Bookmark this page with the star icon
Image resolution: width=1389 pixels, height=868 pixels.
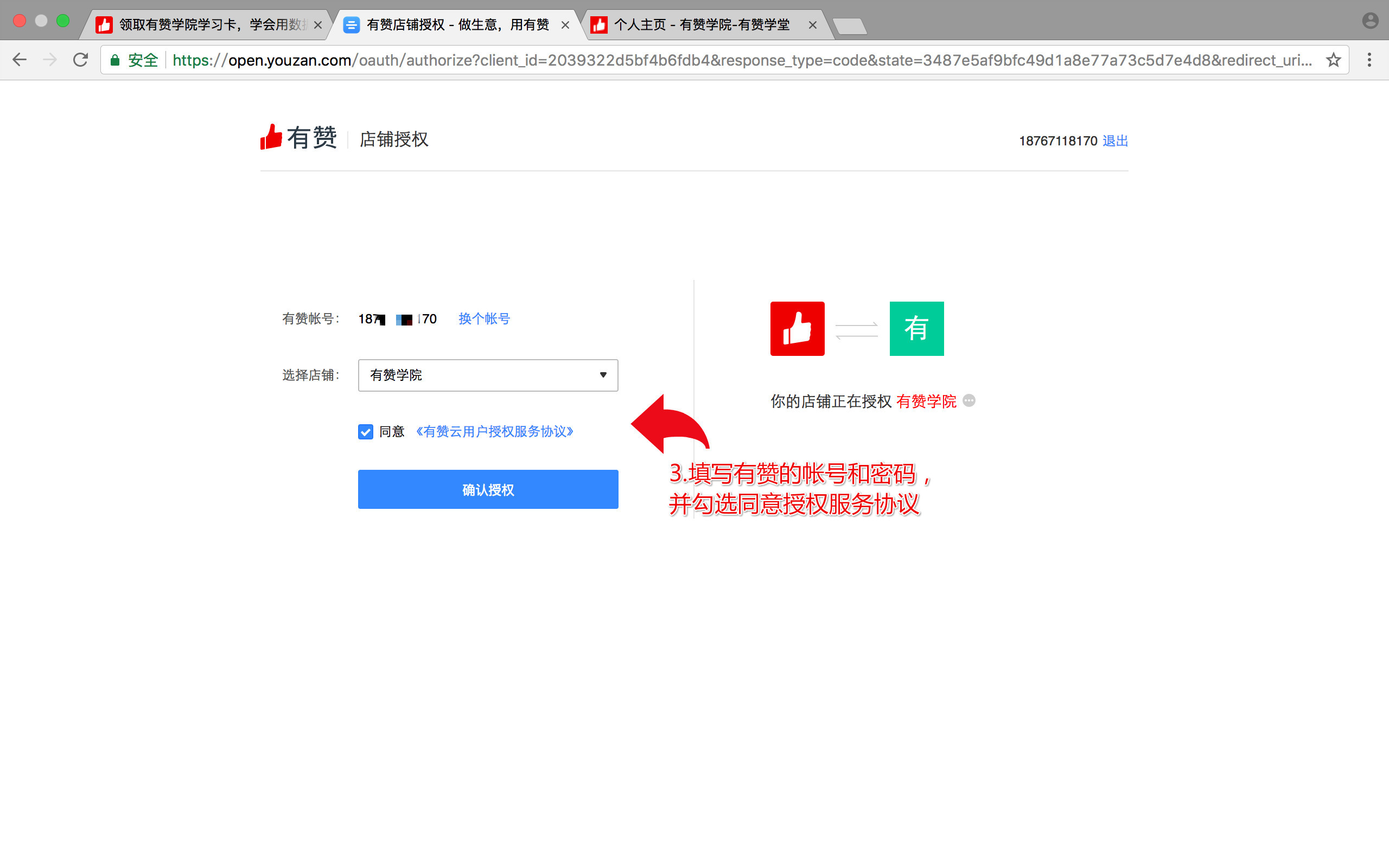pyautogui.click(x=1333, y=60)
